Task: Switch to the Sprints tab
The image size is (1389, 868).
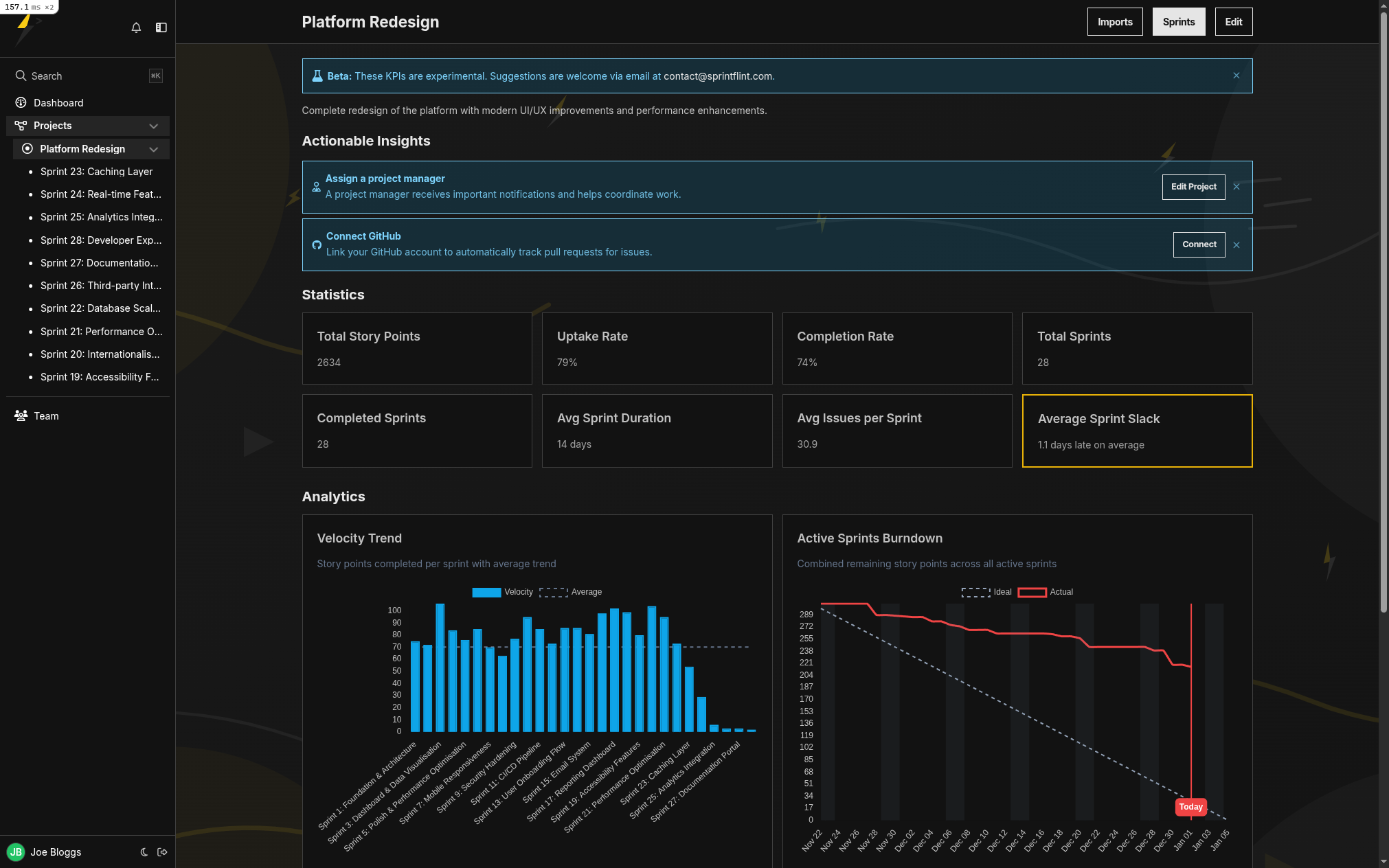Action: (1178, 21)
